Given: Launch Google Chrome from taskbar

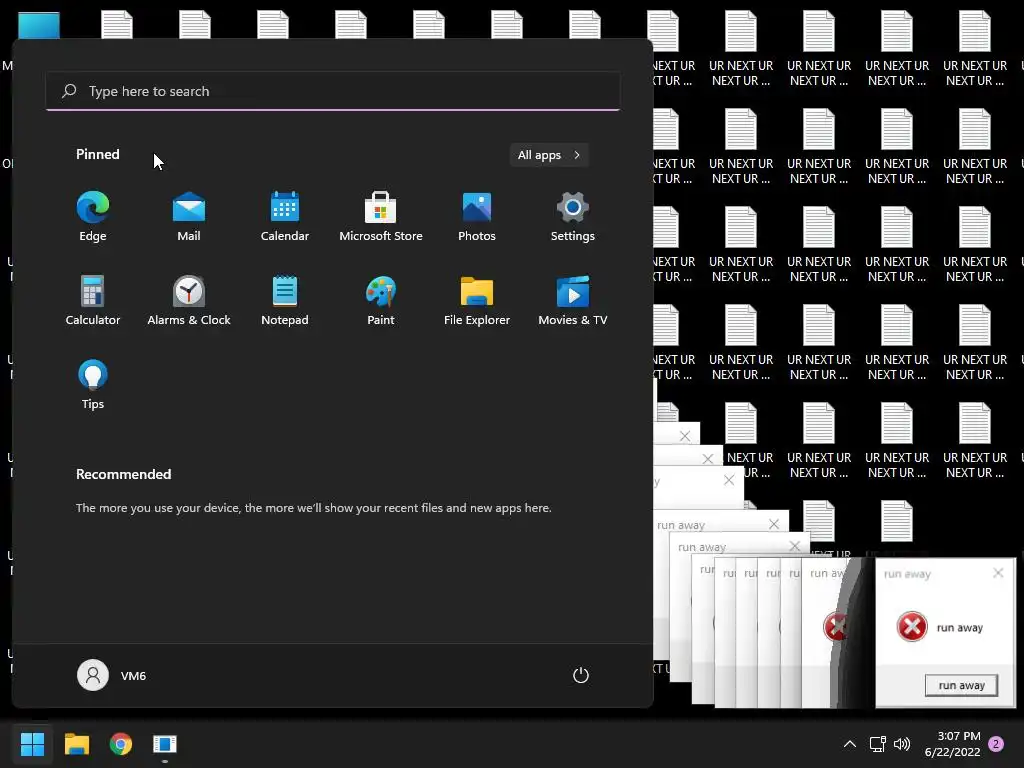Looking at the screenshot, I should (x=121, y=744).
